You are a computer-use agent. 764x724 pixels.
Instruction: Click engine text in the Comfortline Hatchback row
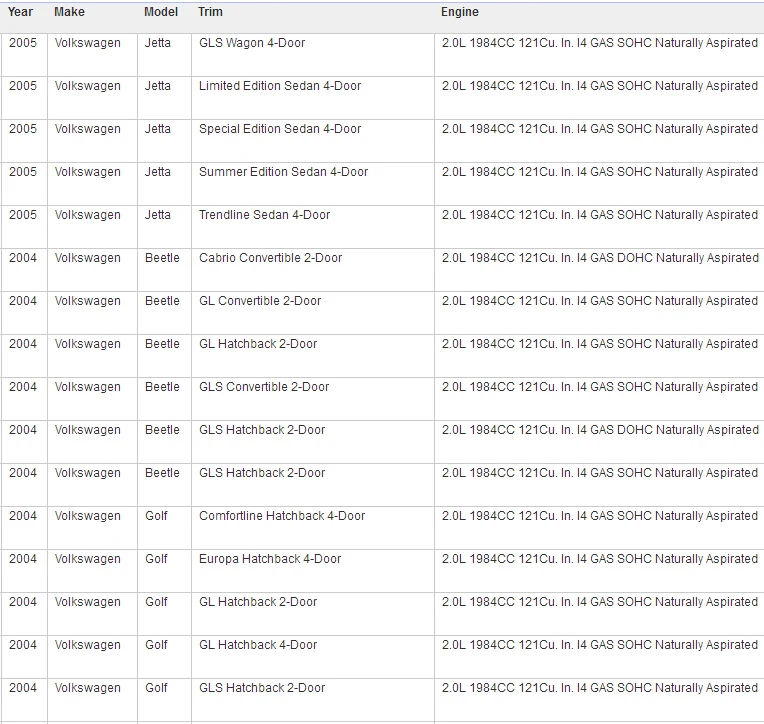tap(600, 515)
